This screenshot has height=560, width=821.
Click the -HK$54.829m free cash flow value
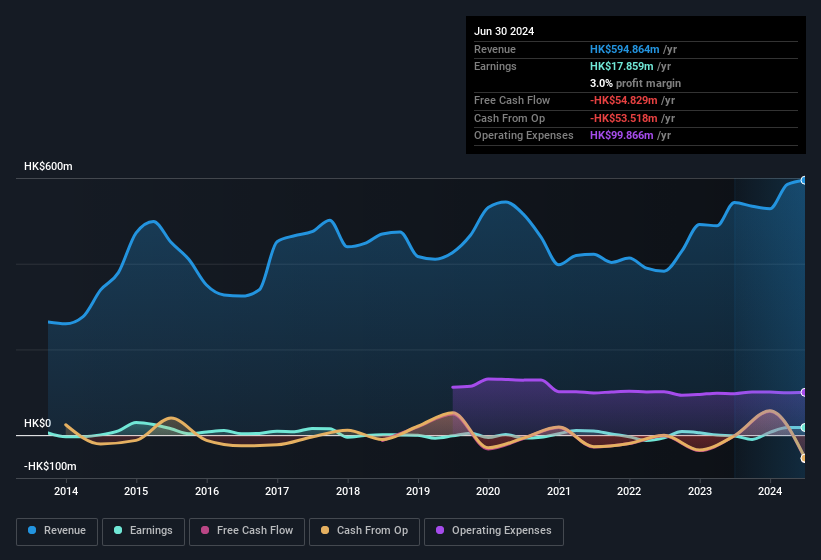pos(624,100)
